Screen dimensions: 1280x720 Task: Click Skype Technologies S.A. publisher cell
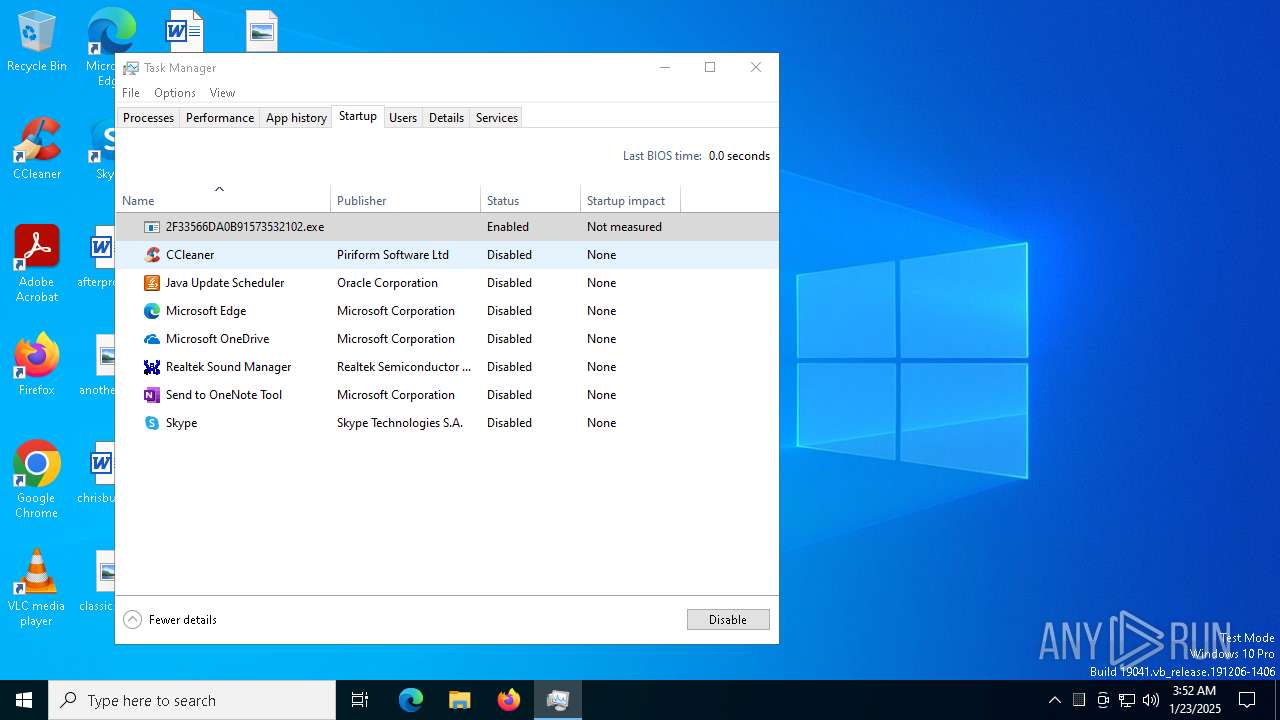coord(400,423)
